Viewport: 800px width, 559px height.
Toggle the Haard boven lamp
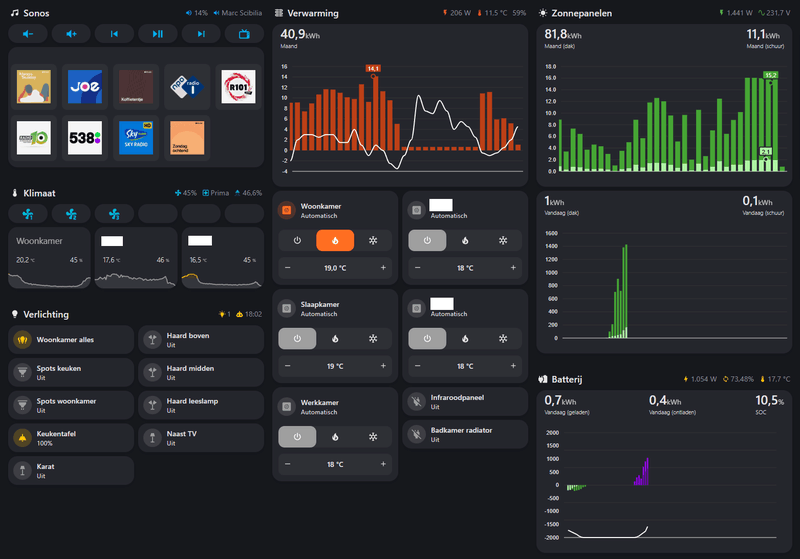coord(201,340)
